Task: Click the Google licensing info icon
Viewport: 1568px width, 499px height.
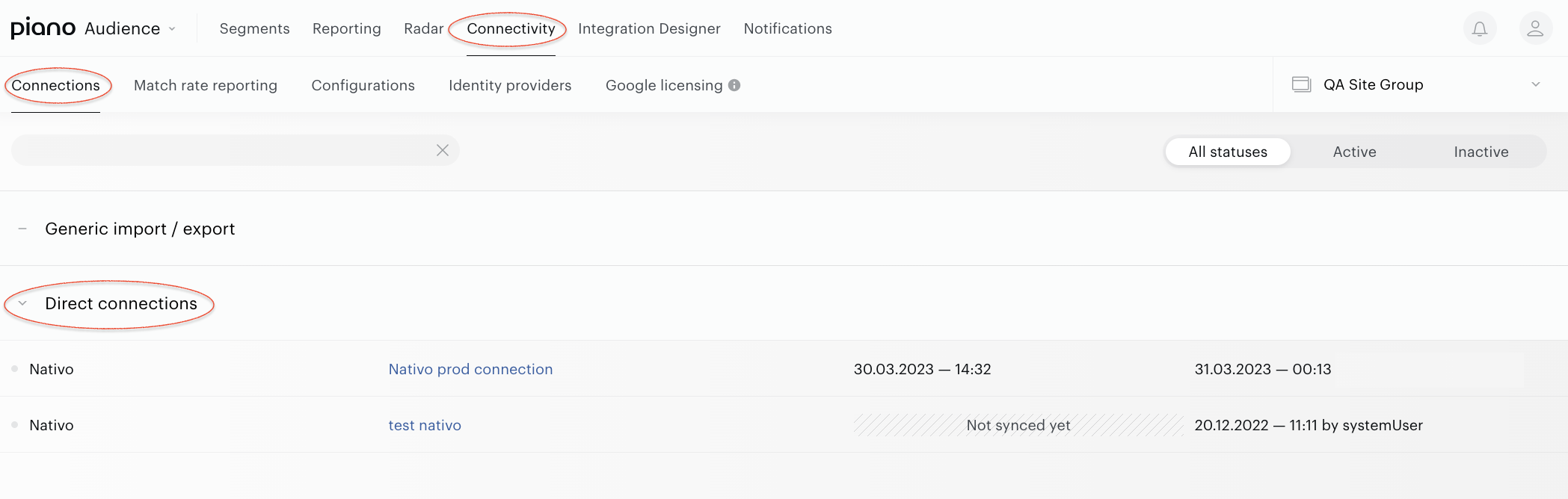Action: [734, 85]
